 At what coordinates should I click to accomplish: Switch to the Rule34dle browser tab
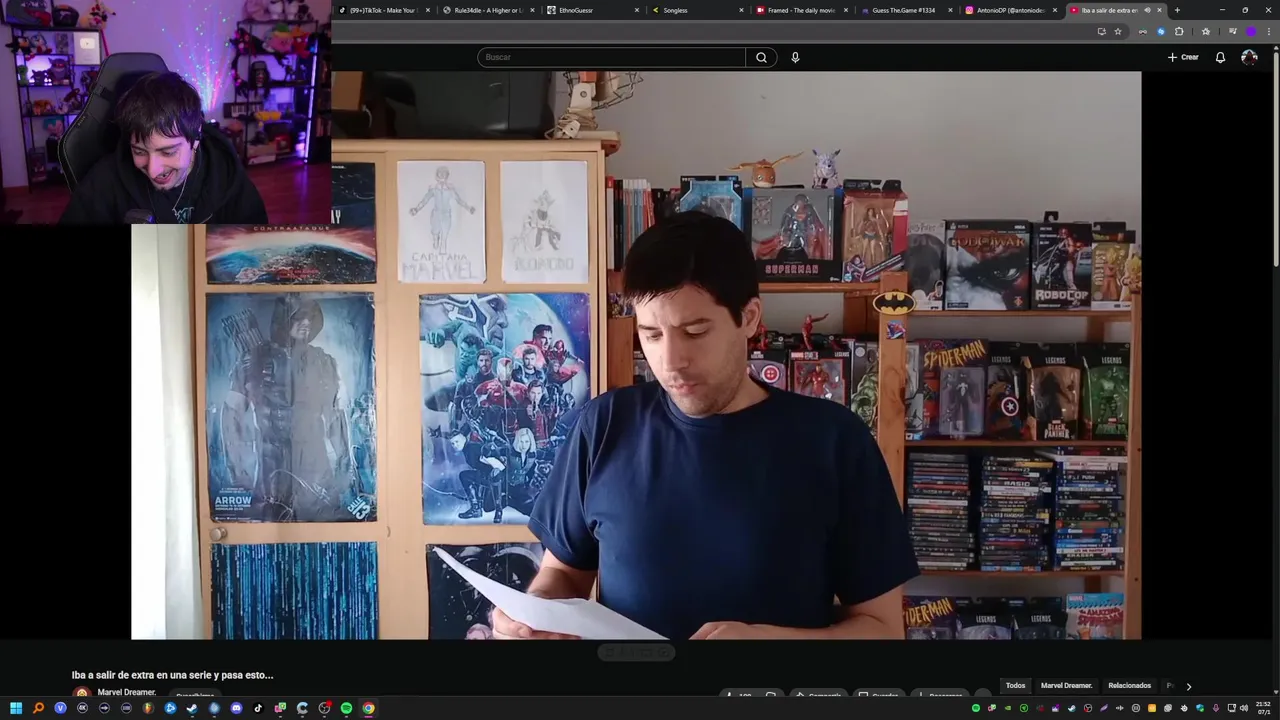489,10
